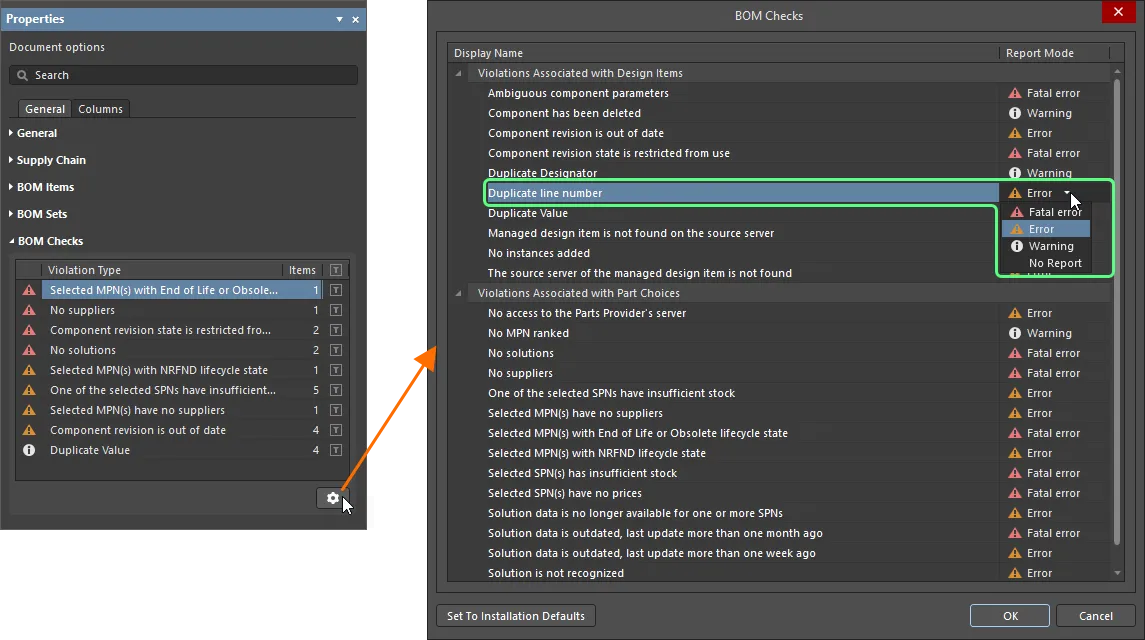Click the BOM Checks dialog vertical scrollbar

1118,300
